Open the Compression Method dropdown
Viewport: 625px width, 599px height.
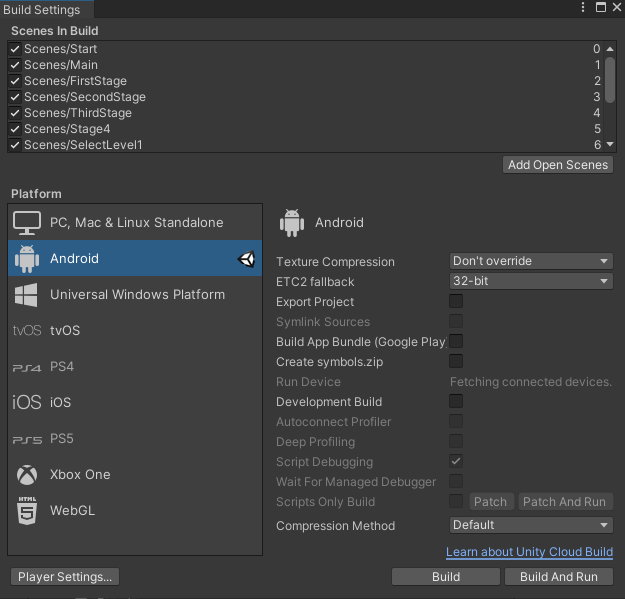point(531,525)
